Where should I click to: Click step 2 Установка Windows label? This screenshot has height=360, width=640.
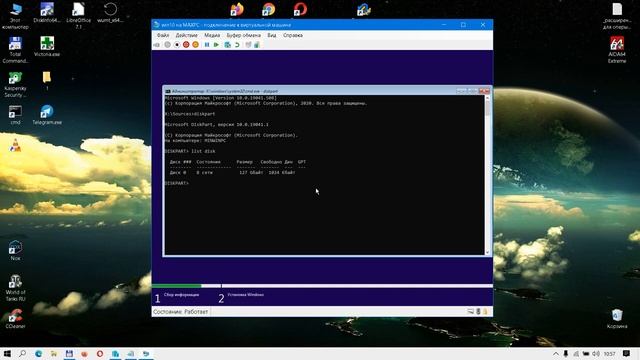pyautogui.click(x=245, y=295)
